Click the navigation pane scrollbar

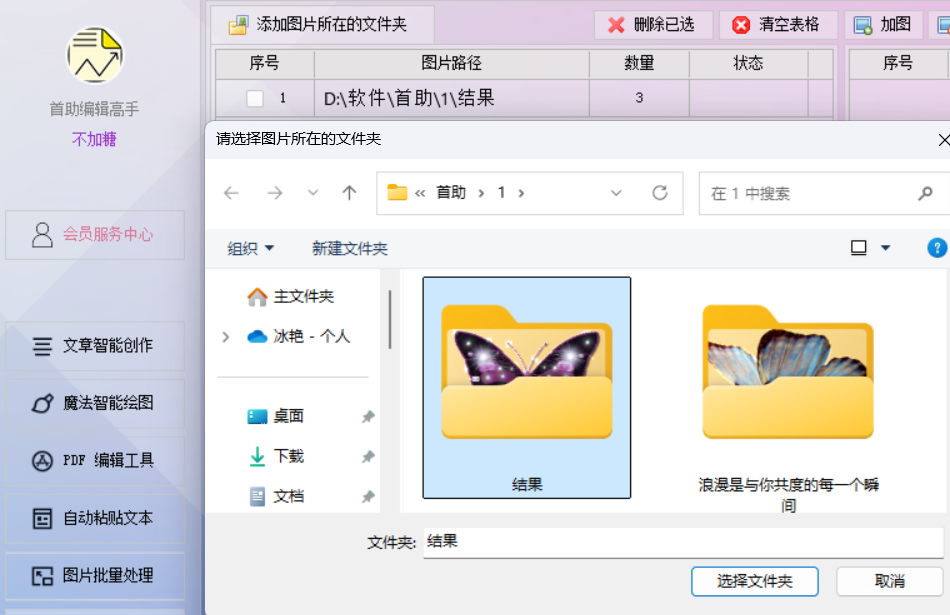click(390, 319)
